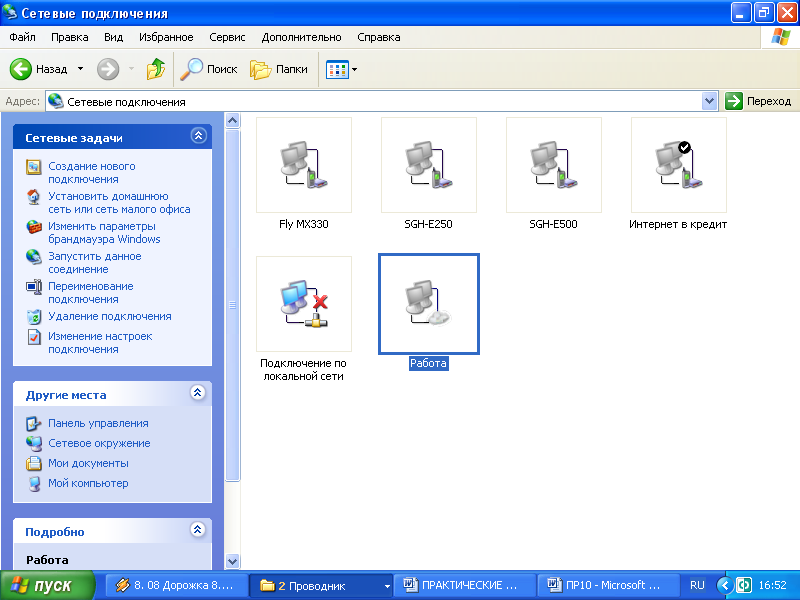This screenshot has height=600, width=800.
Task: Click the sidebar scrollbar thumb
Action: (x=233, y=305)
